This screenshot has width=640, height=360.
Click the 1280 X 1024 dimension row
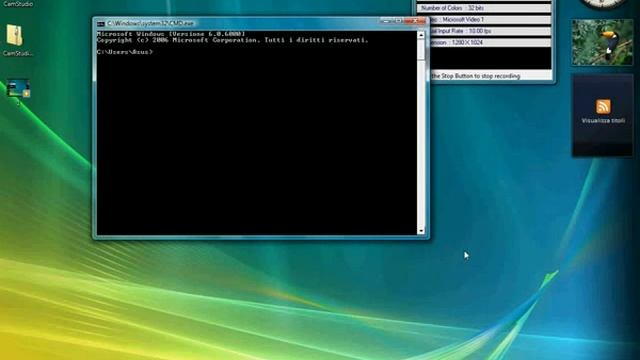(x=490, y=42)
